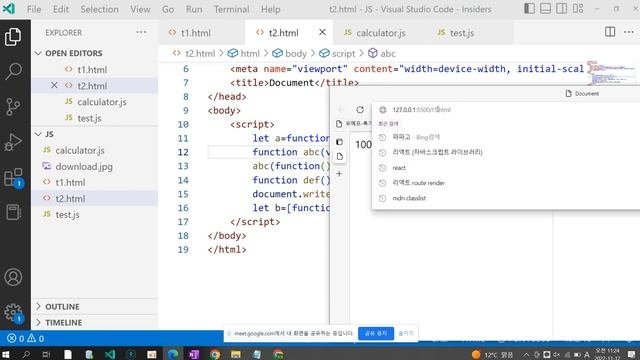Toggle the Secondary Side Bar layout button
The image size is (640, 360).
coord(562,9)
